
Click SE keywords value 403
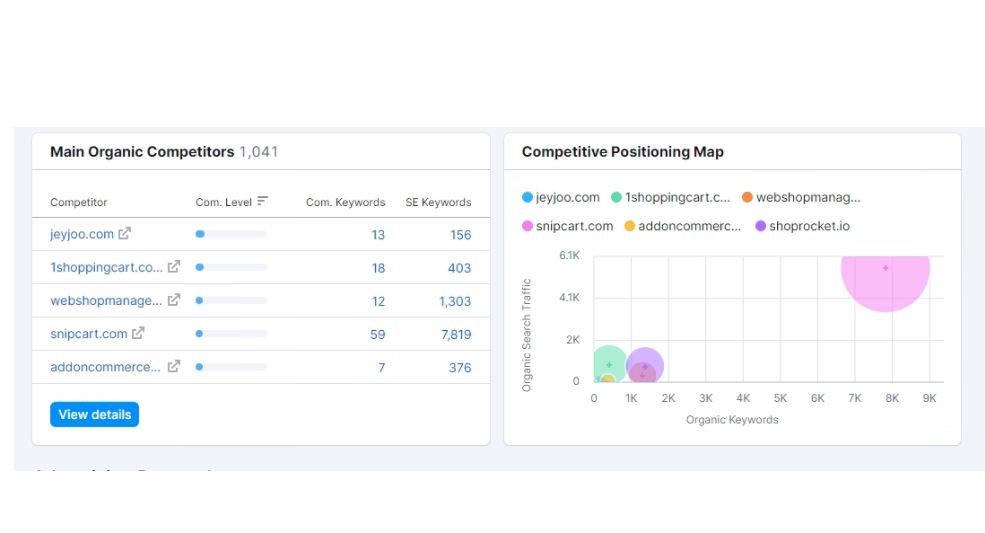pyautogui.click(x=459, y=268)
